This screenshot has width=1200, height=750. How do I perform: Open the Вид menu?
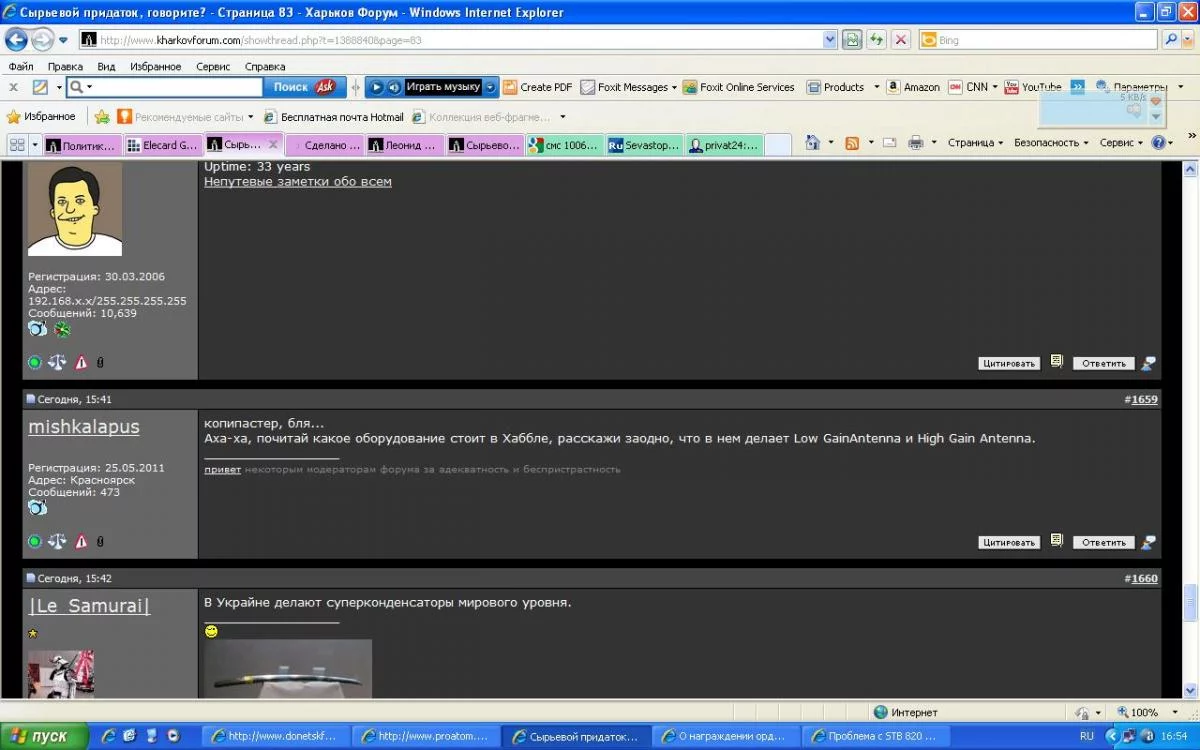[x=106, y=66]
